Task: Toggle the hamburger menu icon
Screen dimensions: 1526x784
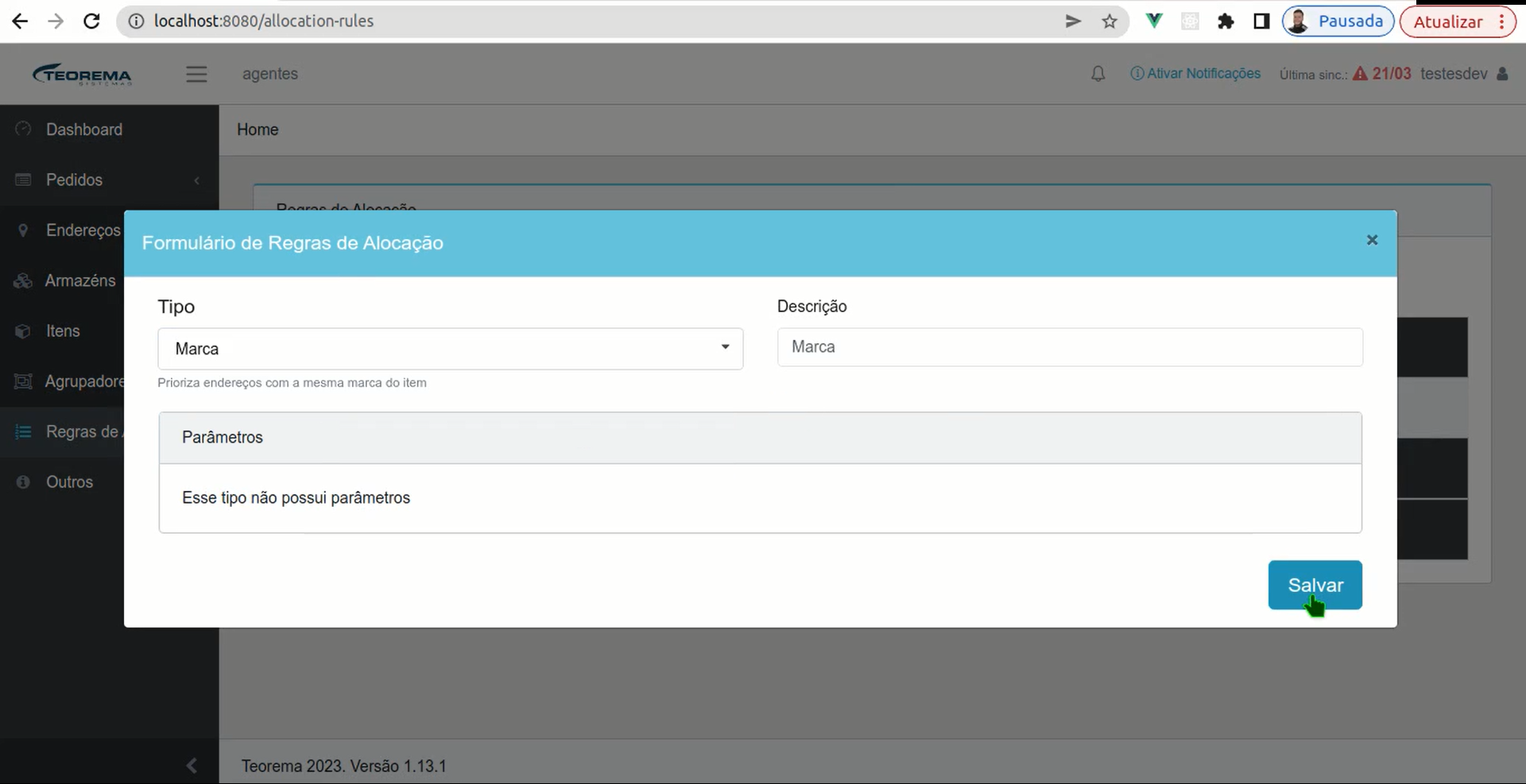Action: click(x=196, y=74)
